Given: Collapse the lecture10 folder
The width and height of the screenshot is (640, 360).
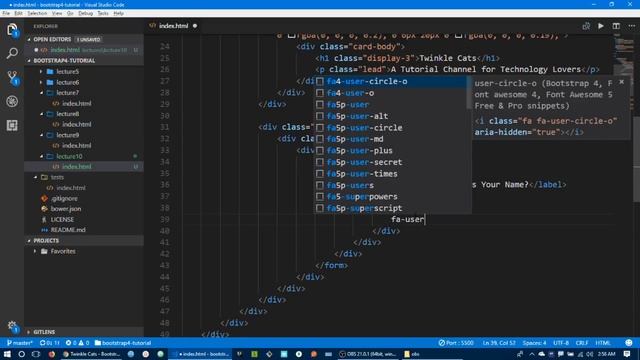Looking at the screenshot, I should pyautogui.click(x=84, y=156).
